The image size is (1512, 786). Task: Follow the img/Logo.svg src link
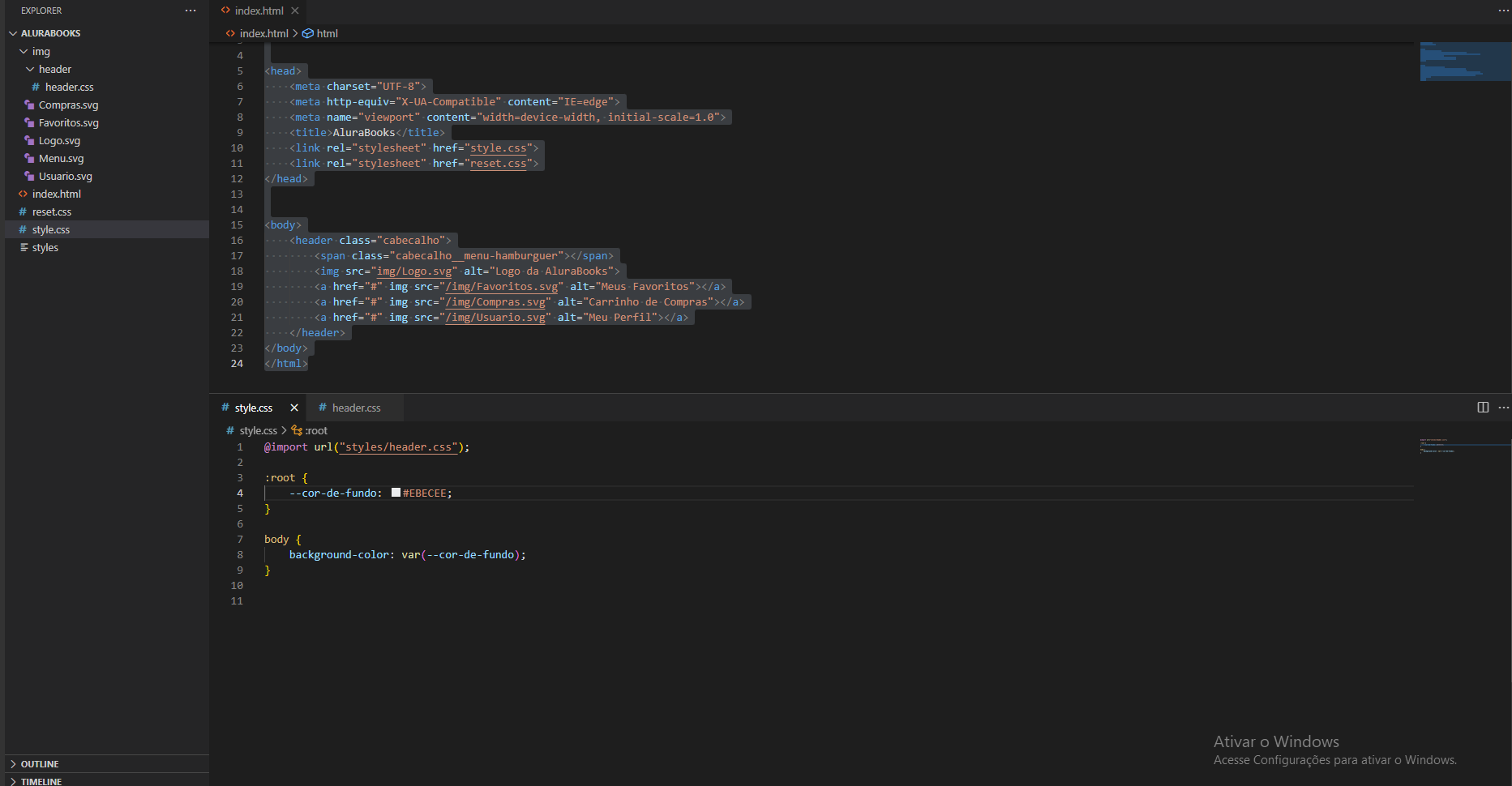[x=413, y=271]
